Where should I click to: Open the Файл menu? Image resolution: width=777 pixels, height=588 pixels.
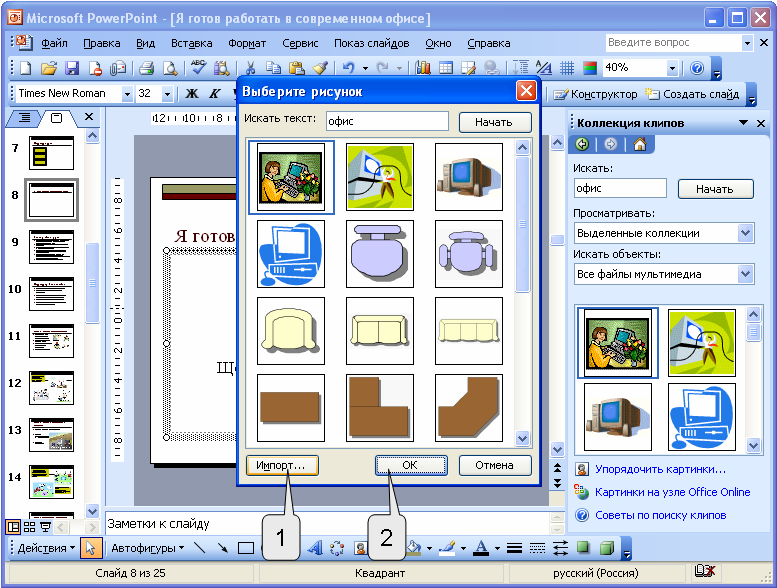click(x=54, y=43)
